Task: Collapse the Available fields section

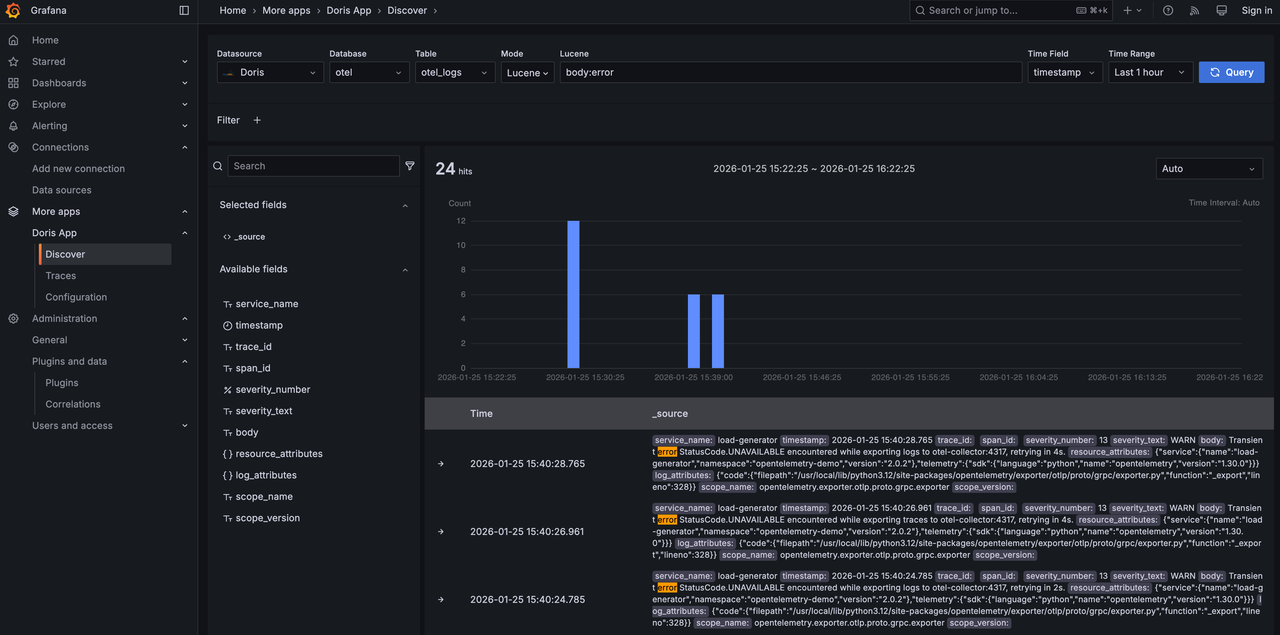Action: pos(404,269)
